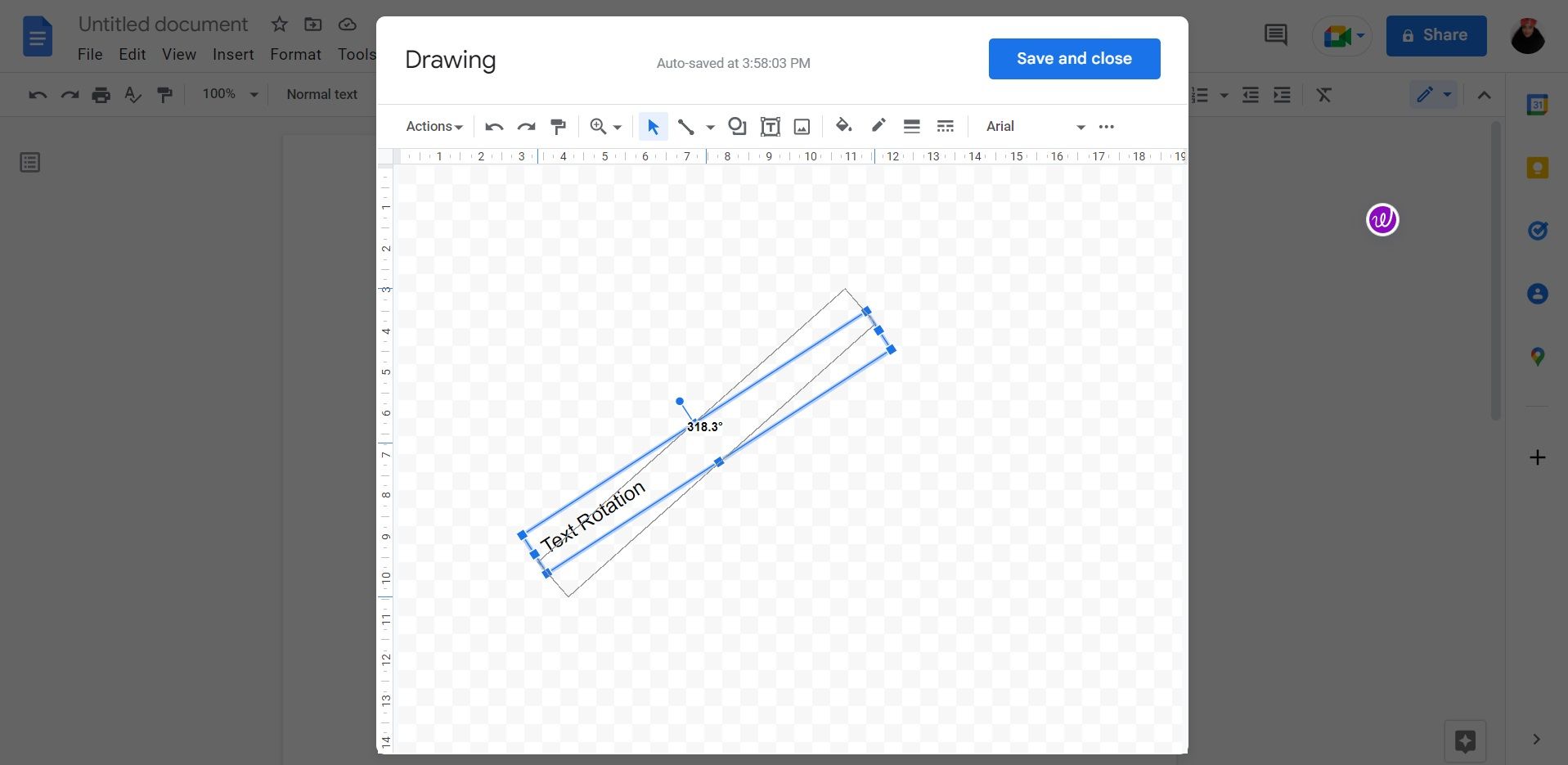Screen dimensions: 1568x765
Task: Open the line type dropdown arrow
Action: 710,128
